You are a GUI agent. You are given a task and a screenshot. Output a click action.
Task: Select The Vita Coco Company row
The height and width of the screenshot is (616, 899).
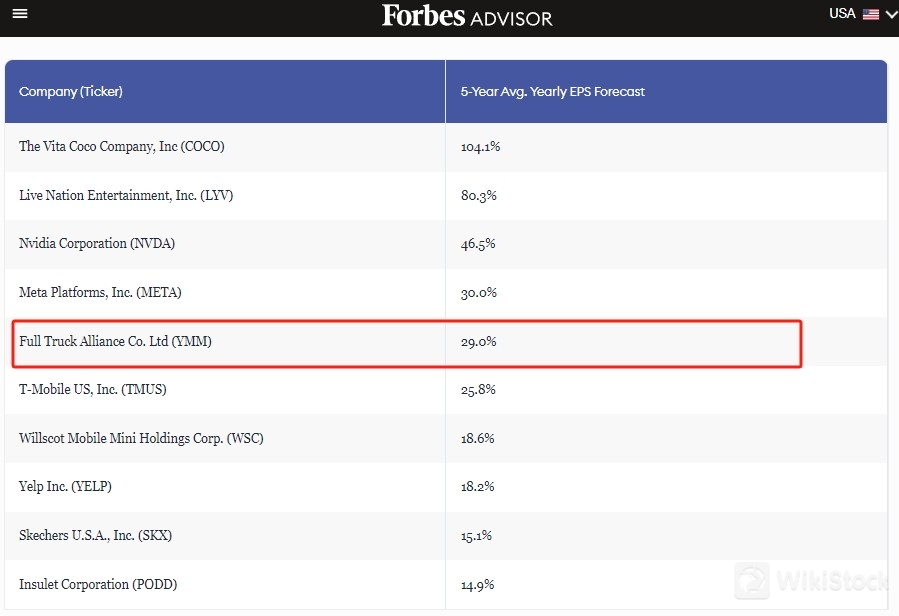[x=122, y=147]
